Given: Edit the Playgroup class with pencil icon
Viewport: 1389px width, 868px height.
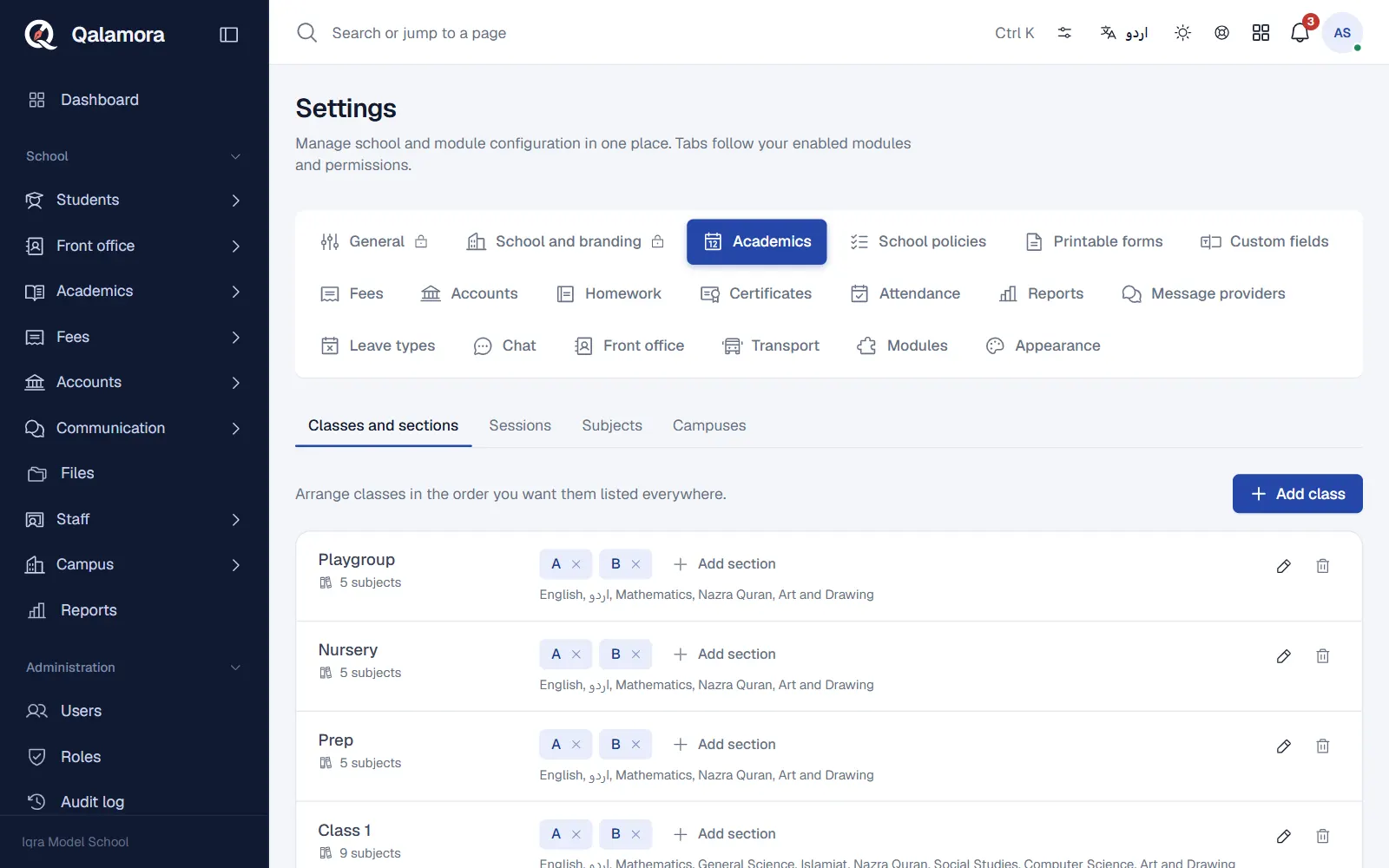Looking at the screenshot, I should pyautogui.click(x=1283, y=566).
